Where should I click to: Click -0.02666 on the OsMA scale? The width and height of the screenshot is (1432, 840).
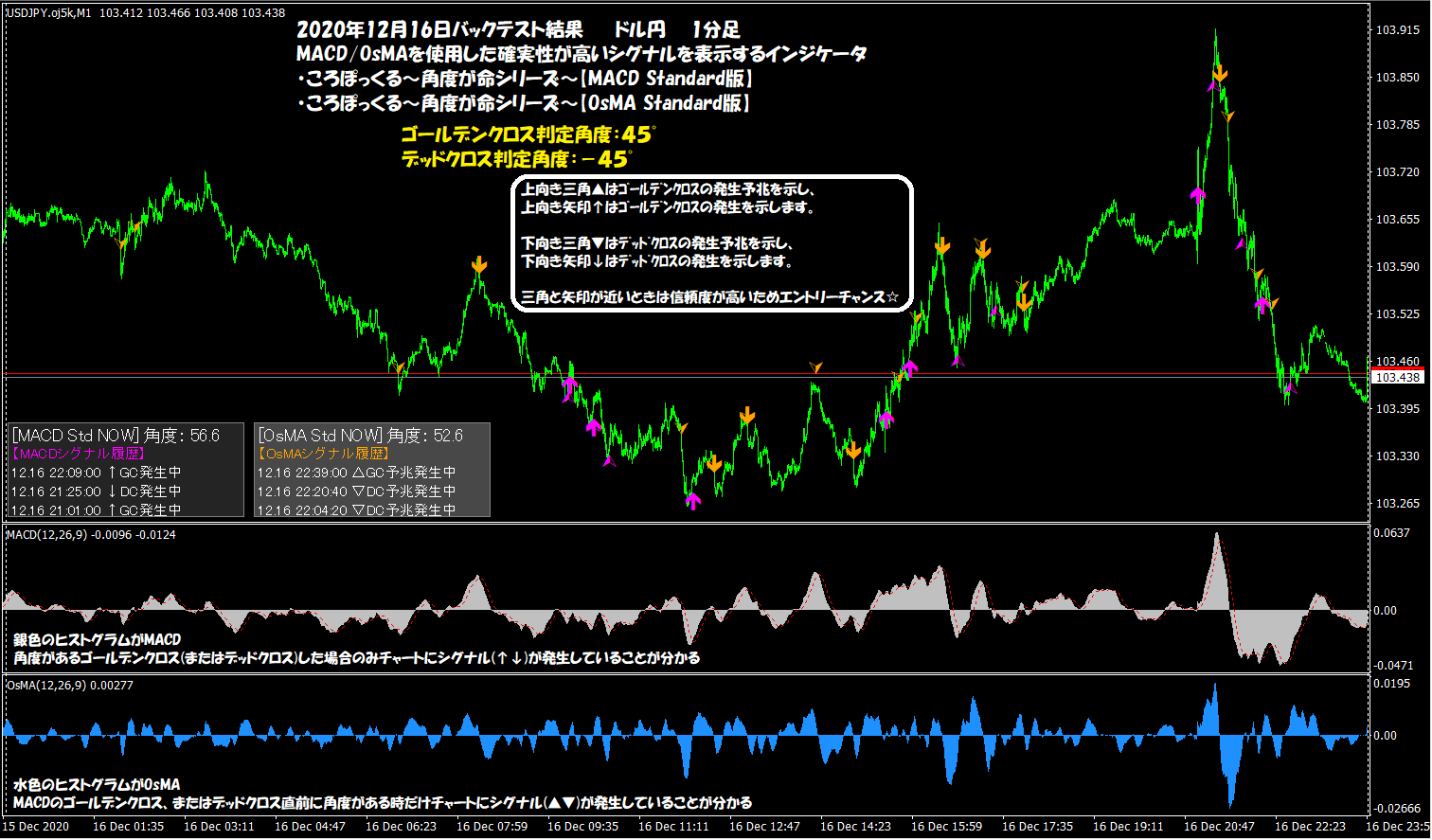pos(1397,808)
